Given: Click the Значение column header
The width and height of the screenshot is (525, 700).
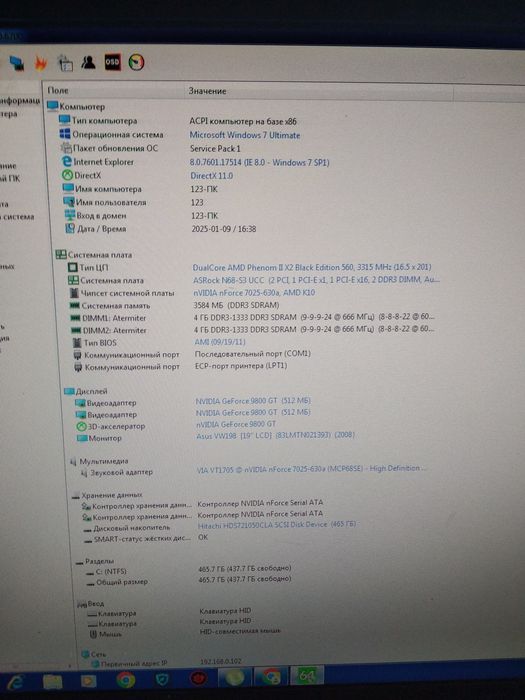Looking at the screenshot, I should coord(207,91).
